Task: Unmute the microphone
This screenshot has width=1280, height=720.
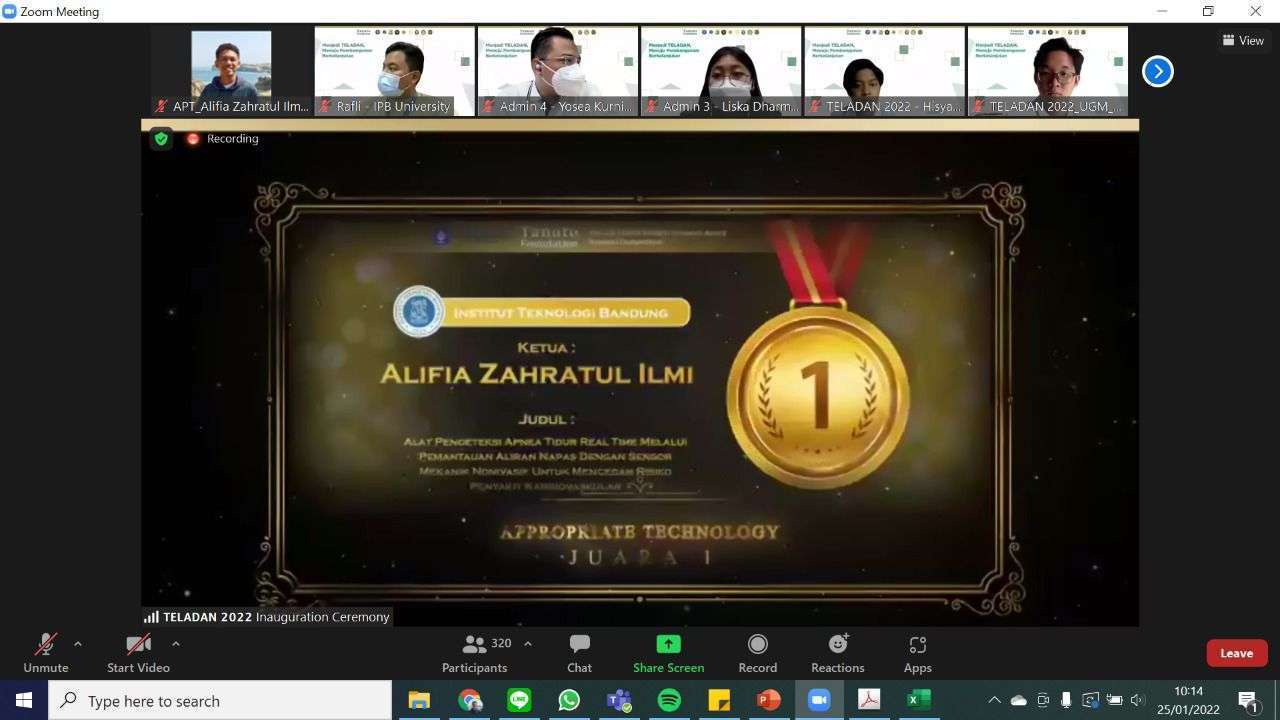Action: point(46,653)
